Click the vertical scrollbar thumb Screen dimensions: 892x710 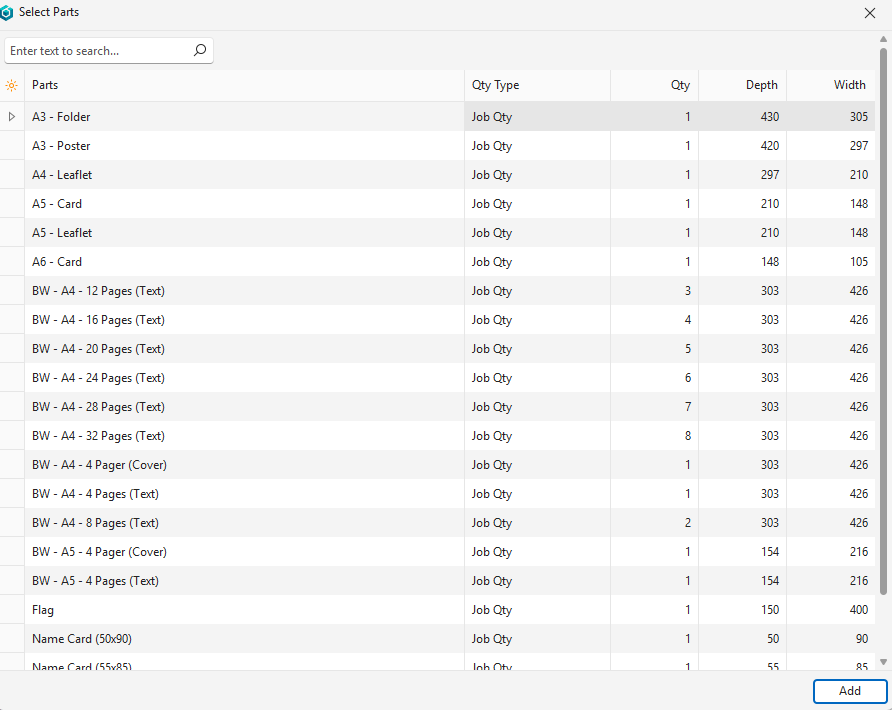click(x=883, y=320)
